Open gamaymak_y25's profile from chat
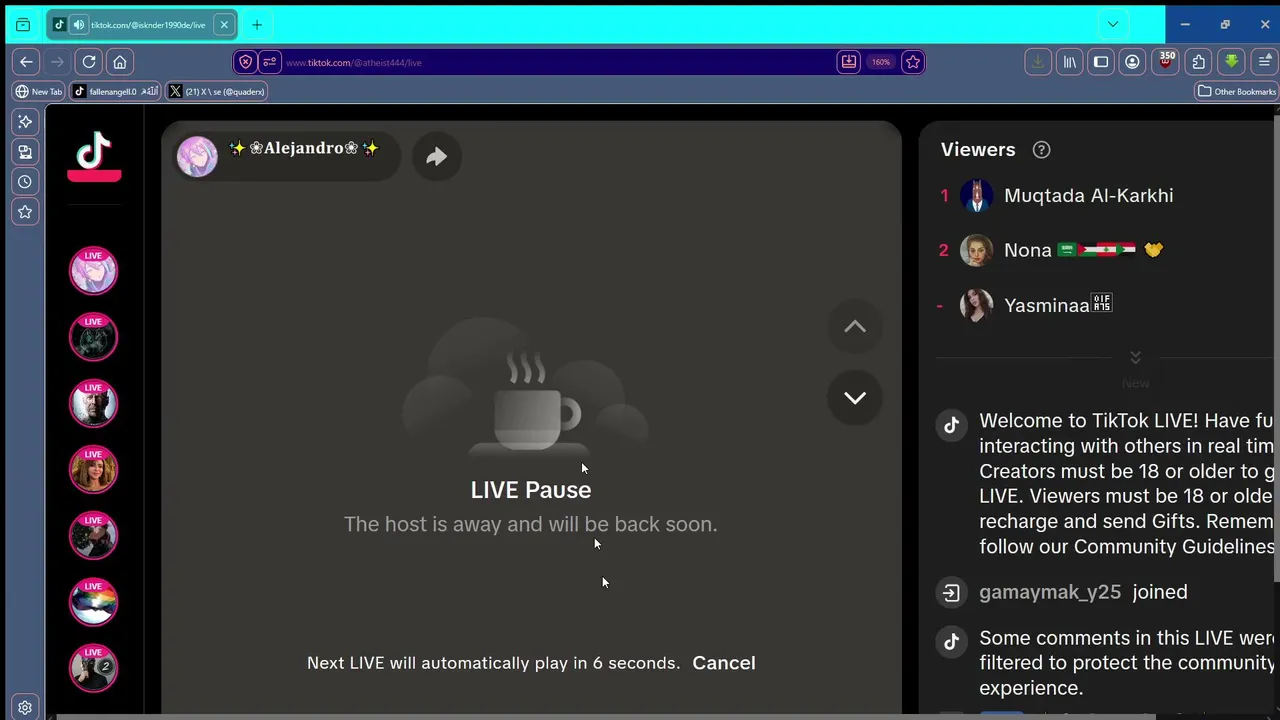Viewport: 1280px width, 720px height. coord(1050,592)
